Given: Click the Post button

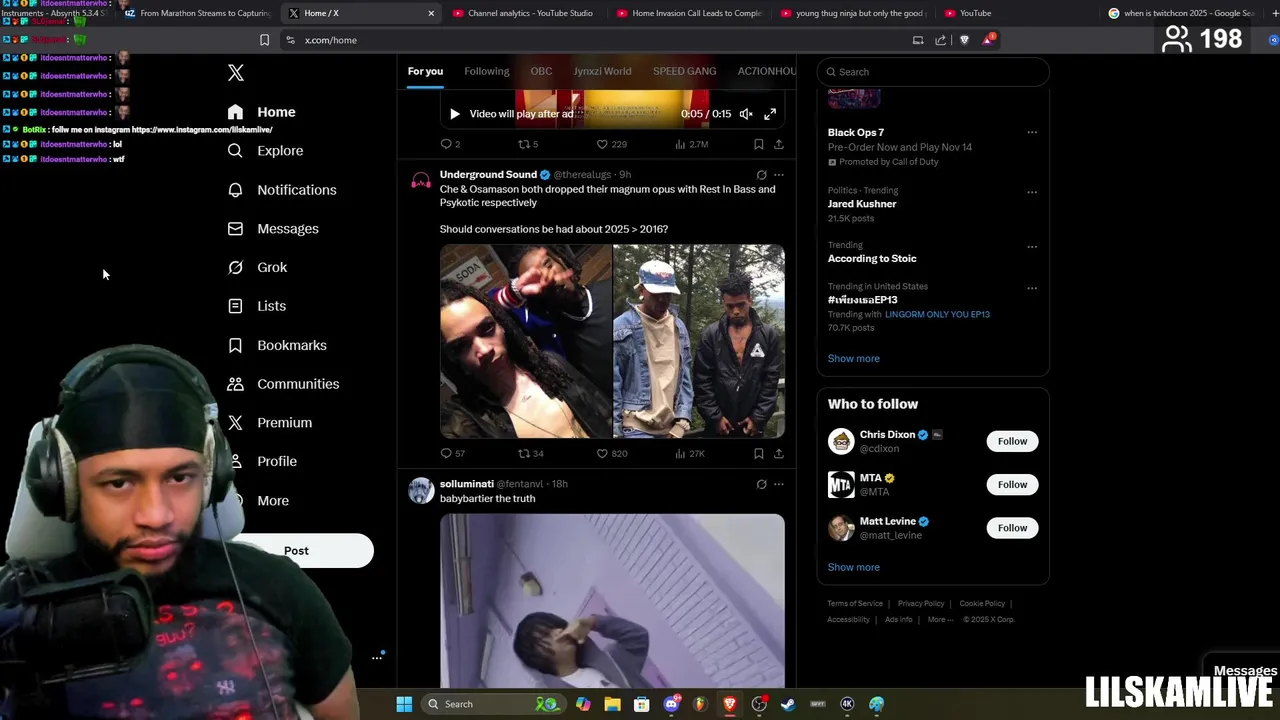Looking at the screenshot, I should point(296,551).
